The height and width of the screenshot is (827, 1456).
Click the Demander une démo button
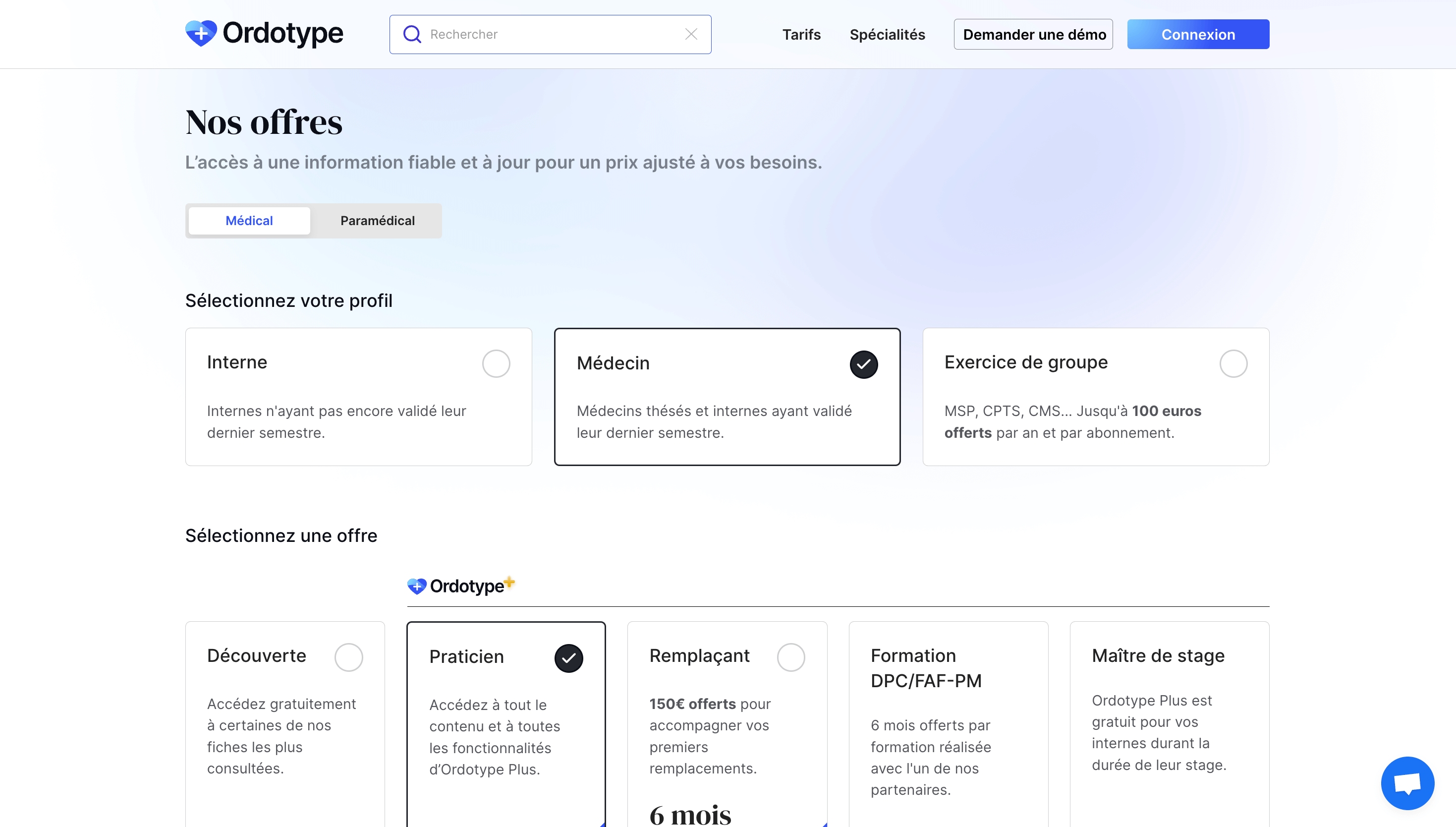(1033, 35)
